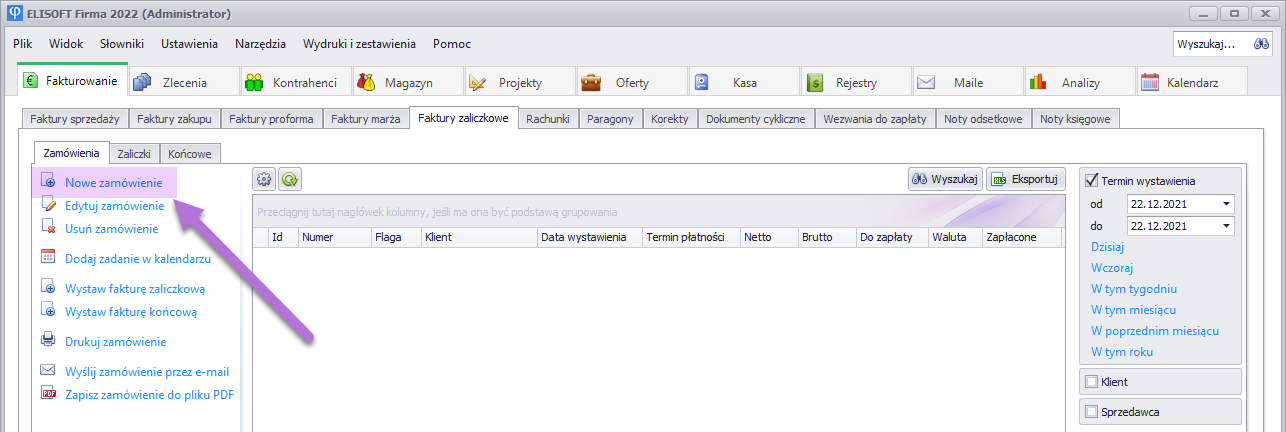Switch to the Faktury zakupu tab
This screenshot has height=432, width=1286.
[x=174, y=119]
